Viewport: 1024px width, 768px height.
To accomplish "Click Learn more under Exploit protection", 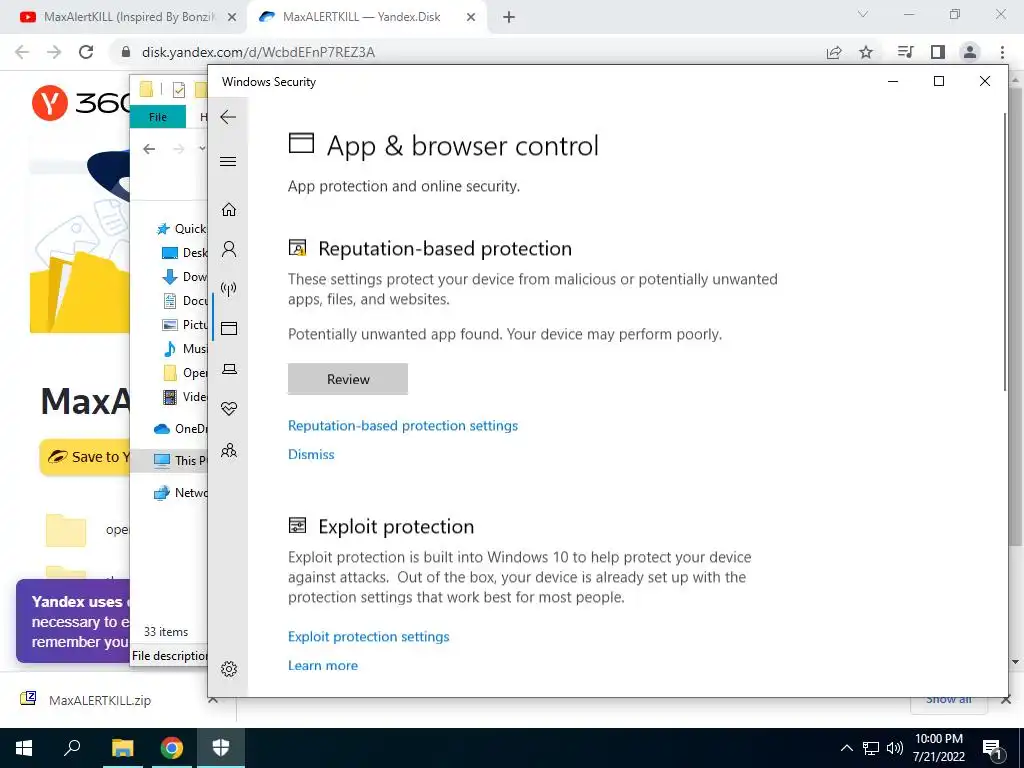I will click(323, 665).
